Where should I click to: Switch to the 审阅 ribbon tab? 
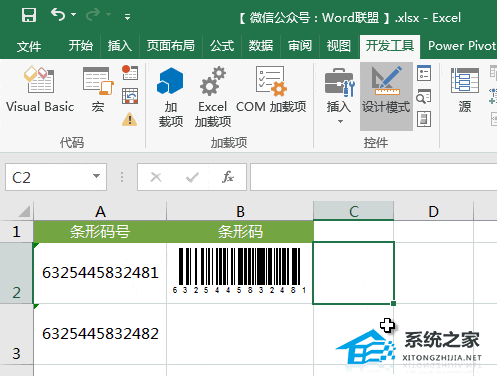pyautogui.click(x=300, y=46)
